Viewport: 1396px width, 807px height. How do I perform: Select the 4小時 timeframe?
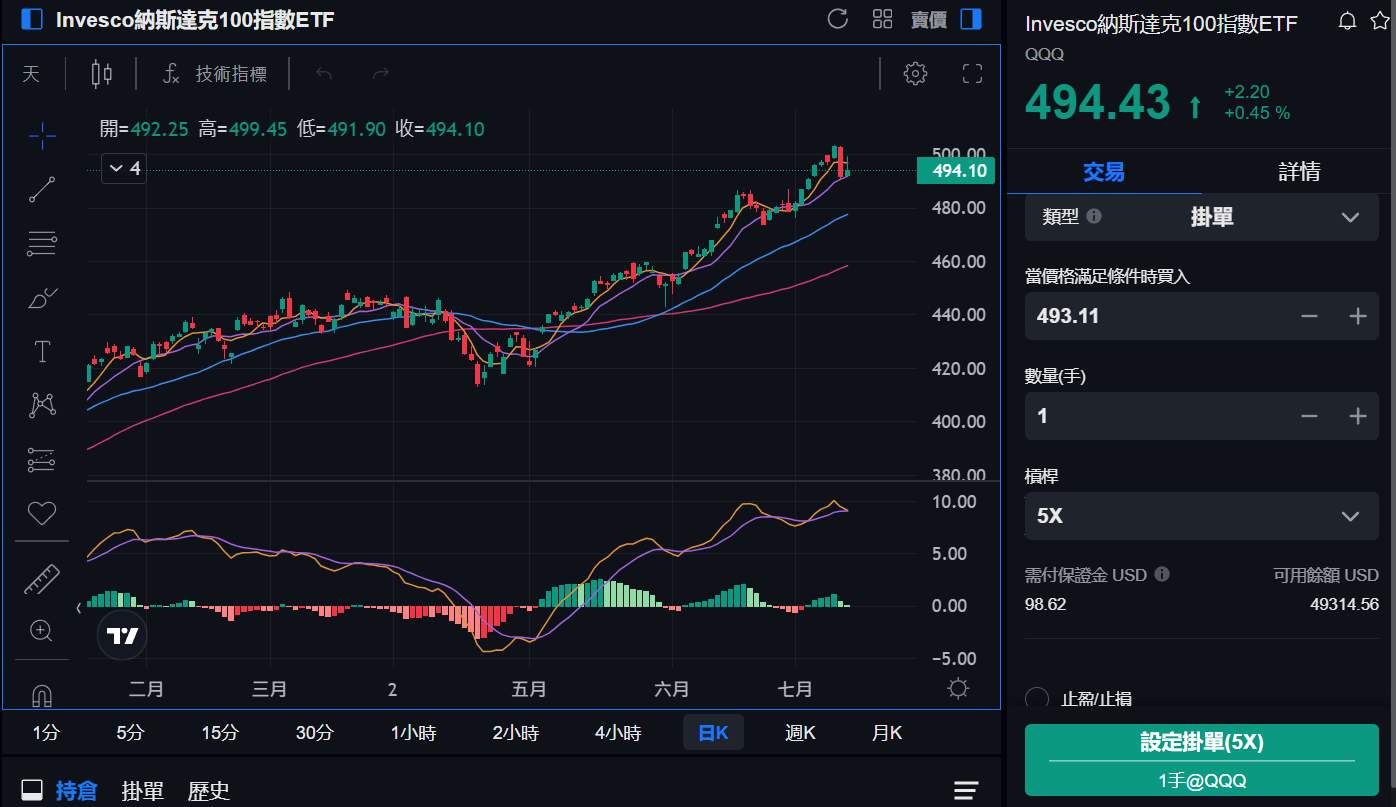(617, 733)
